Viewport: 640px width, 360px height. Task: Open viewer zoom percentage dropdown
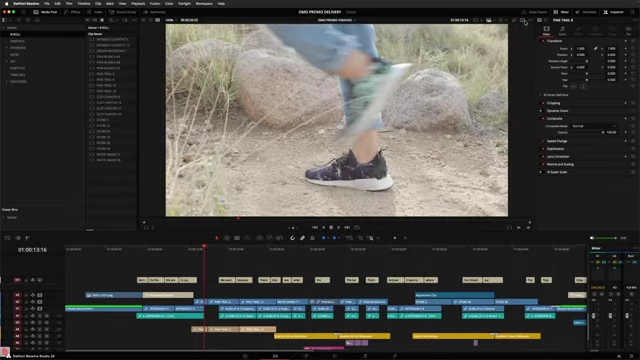pyautogui.click(x=170, y=20)
